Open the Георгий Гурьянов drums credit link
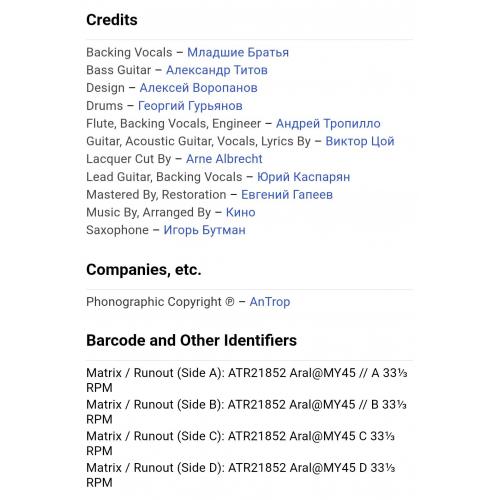This screenshot has height=500, width=500. point(190,106)
